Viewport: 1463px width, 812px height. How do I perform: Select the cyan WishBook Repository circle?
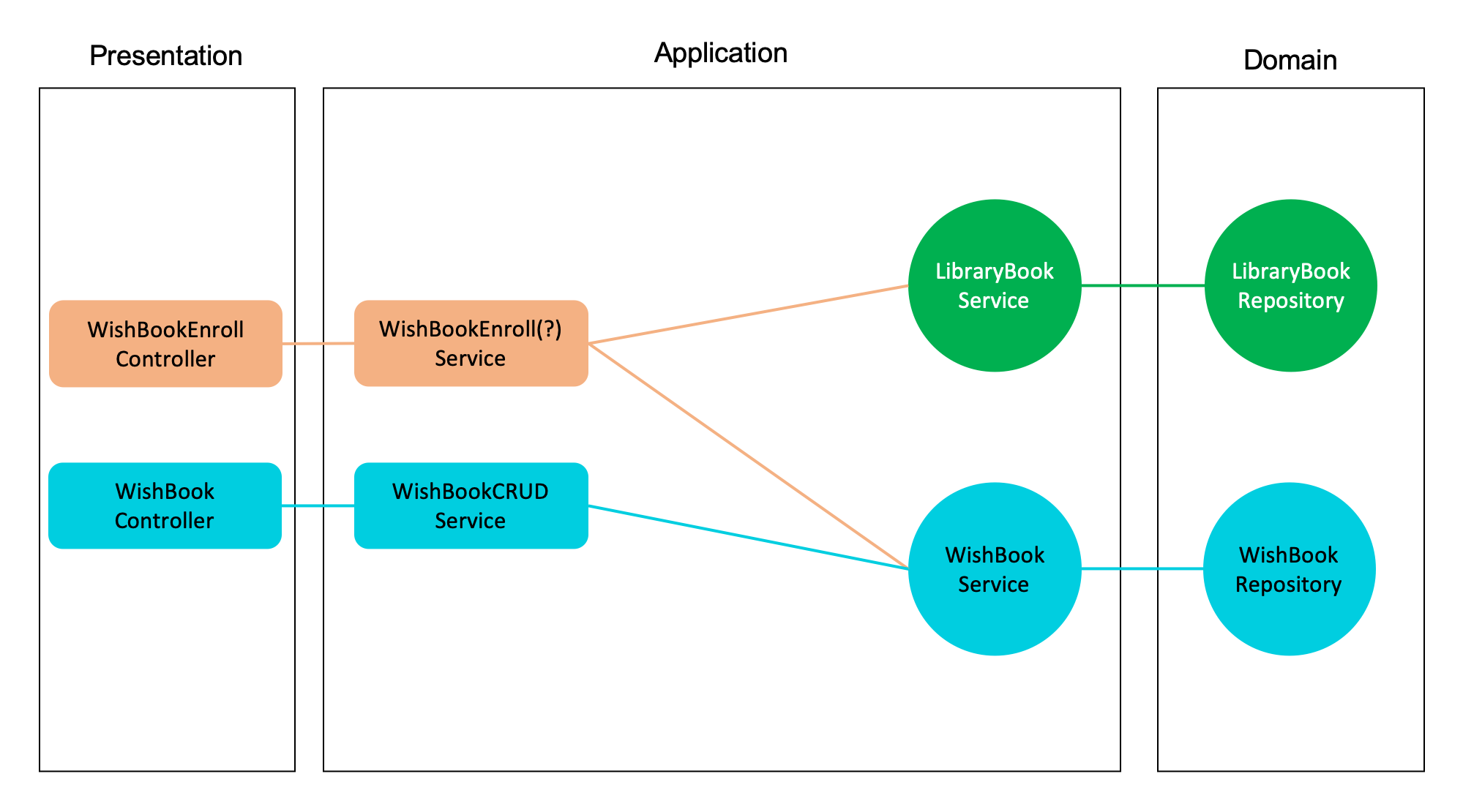[x=1289, y=569]
